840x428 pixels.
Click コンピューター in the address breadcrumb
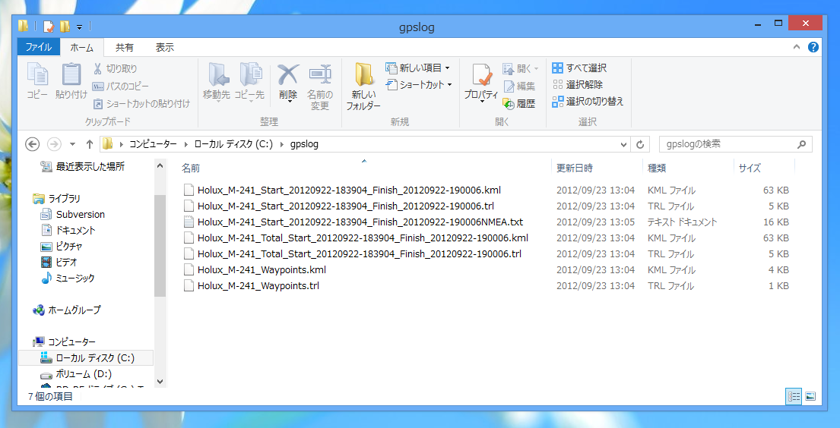coord(153,144)
